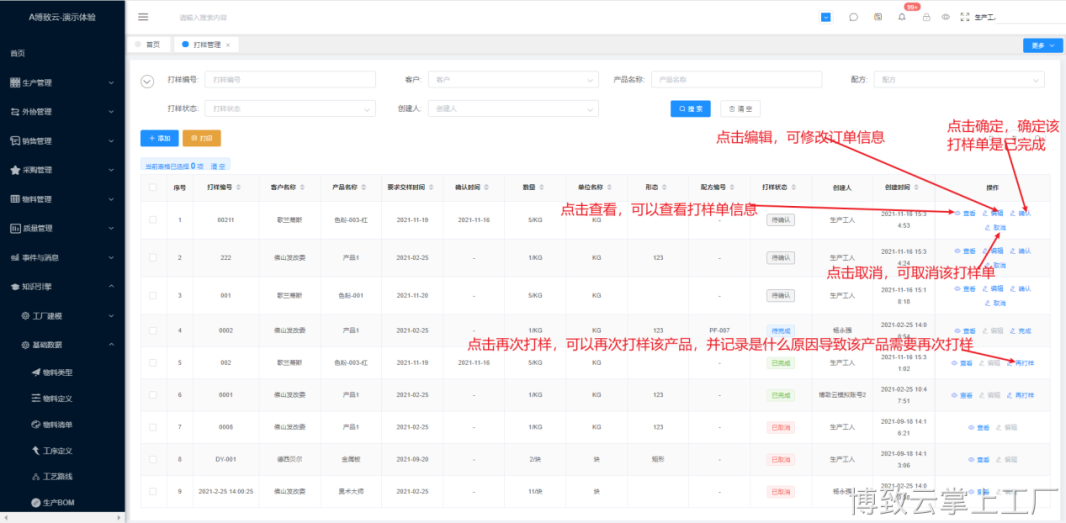The width and height of the screenshot is (1066, 523).
Task: Toggle the hamburger sidebar collapse icon
Action: pos(143,17)
